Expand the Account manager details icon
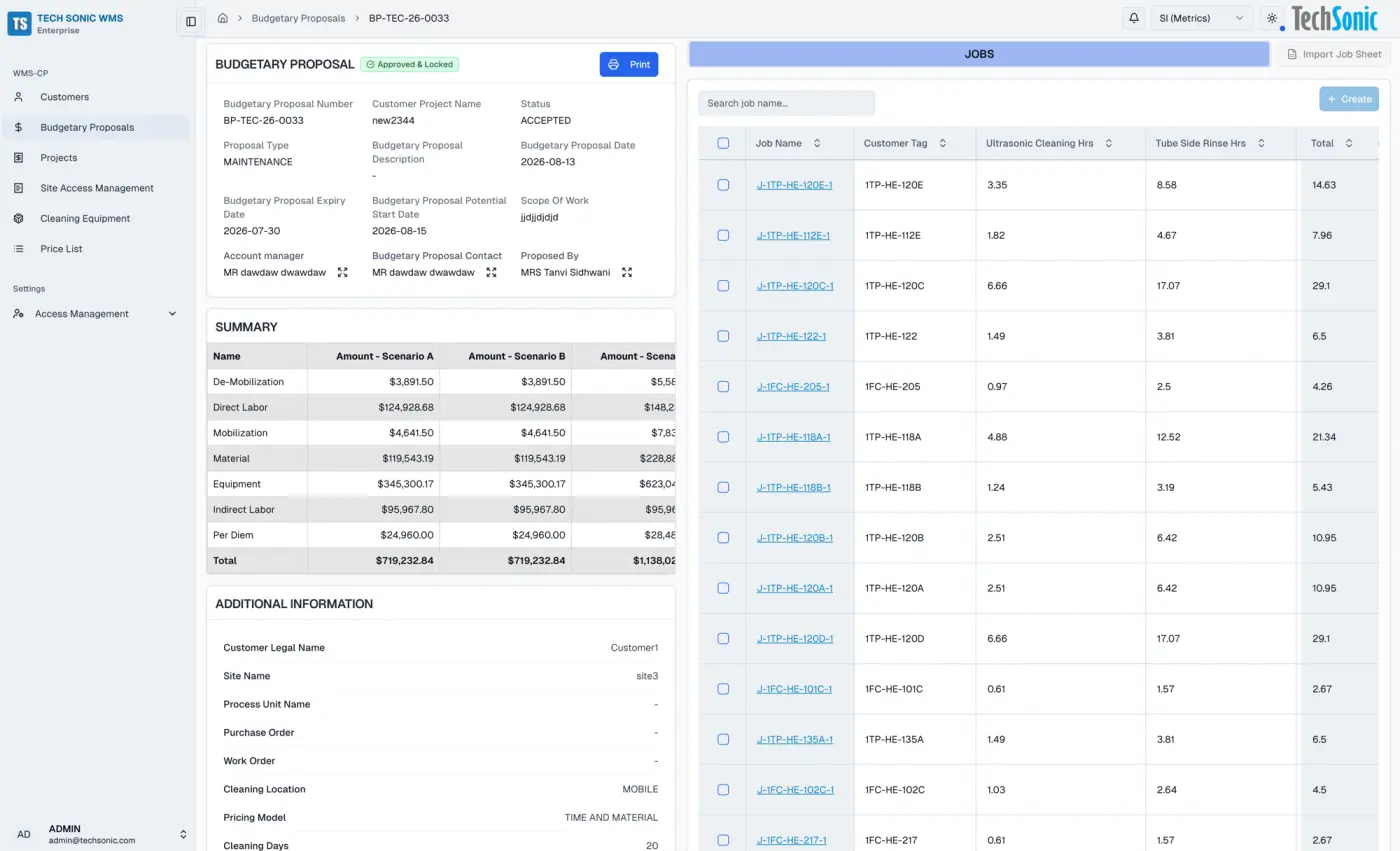Viewport: 1400px width, 851px height. (342, 272)
